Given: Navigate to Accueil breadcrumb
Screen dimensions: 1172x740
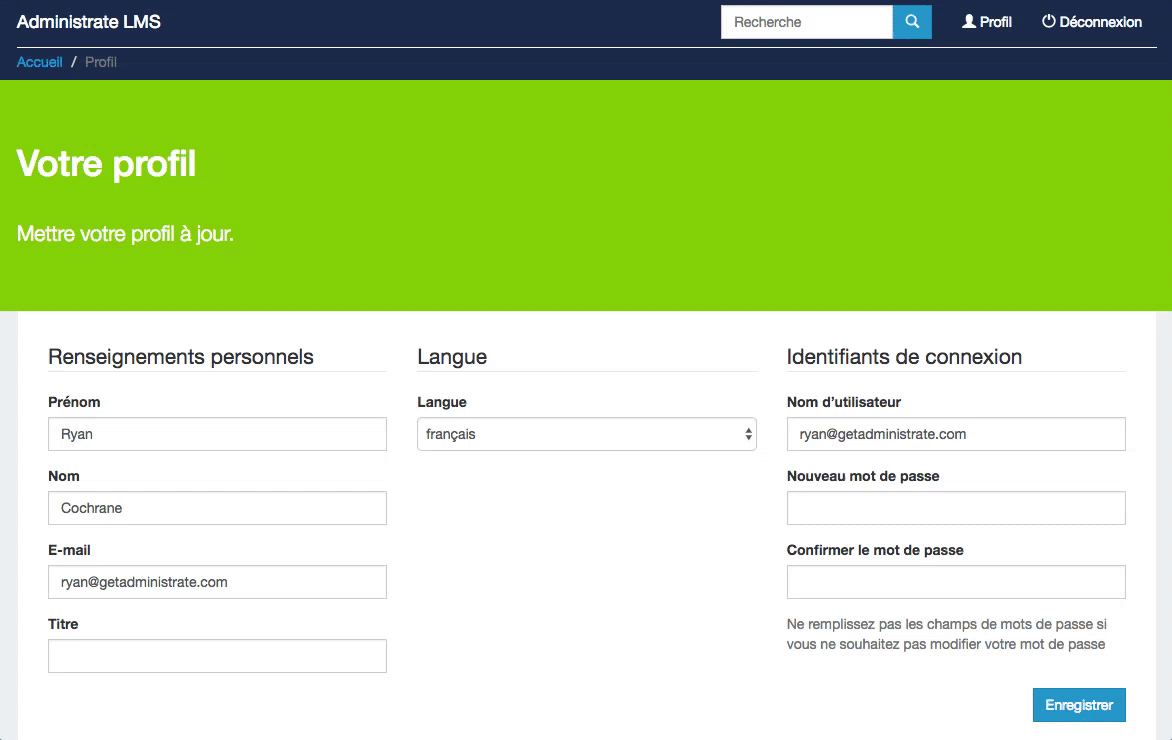Looking at the screenshot, I should (x=40, y=62).
